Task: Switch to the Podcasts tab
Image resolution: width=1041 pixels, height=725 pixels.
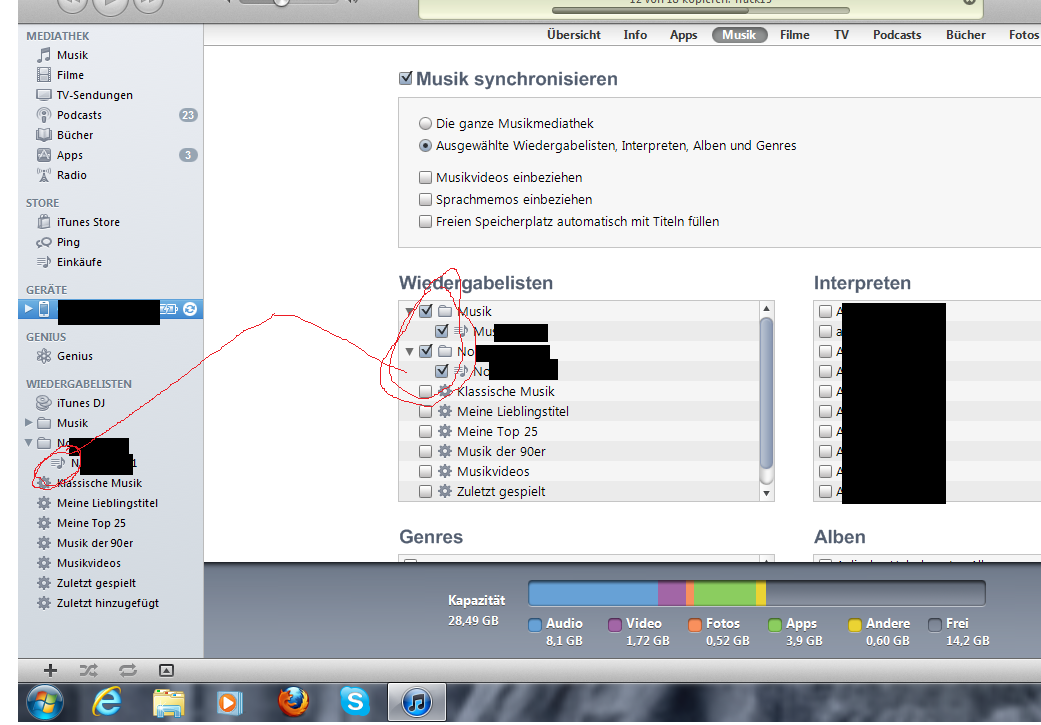Action: click(x=896, y=35)
